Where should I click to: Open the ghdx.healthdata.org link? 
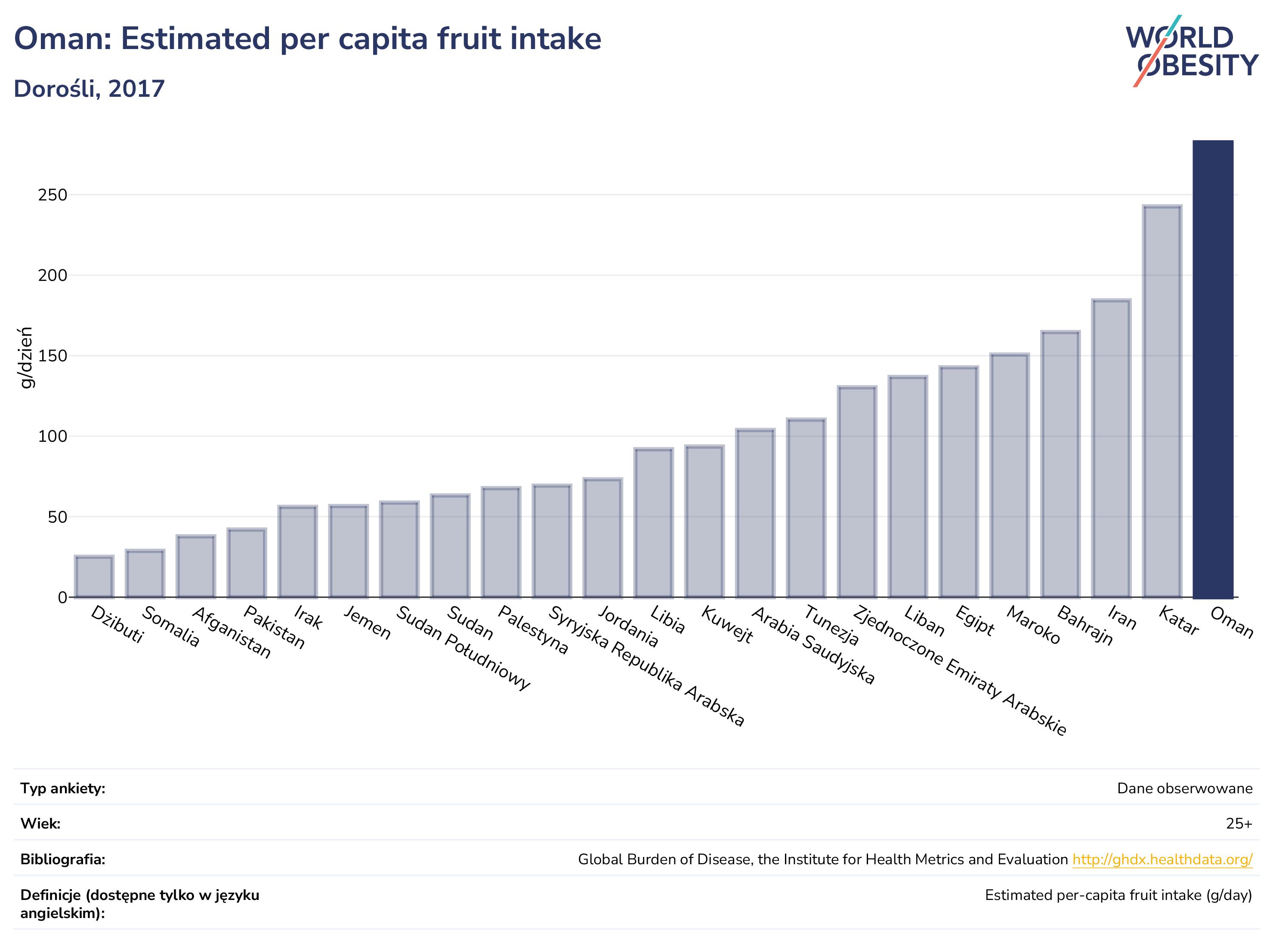(x=1162, y=860)
